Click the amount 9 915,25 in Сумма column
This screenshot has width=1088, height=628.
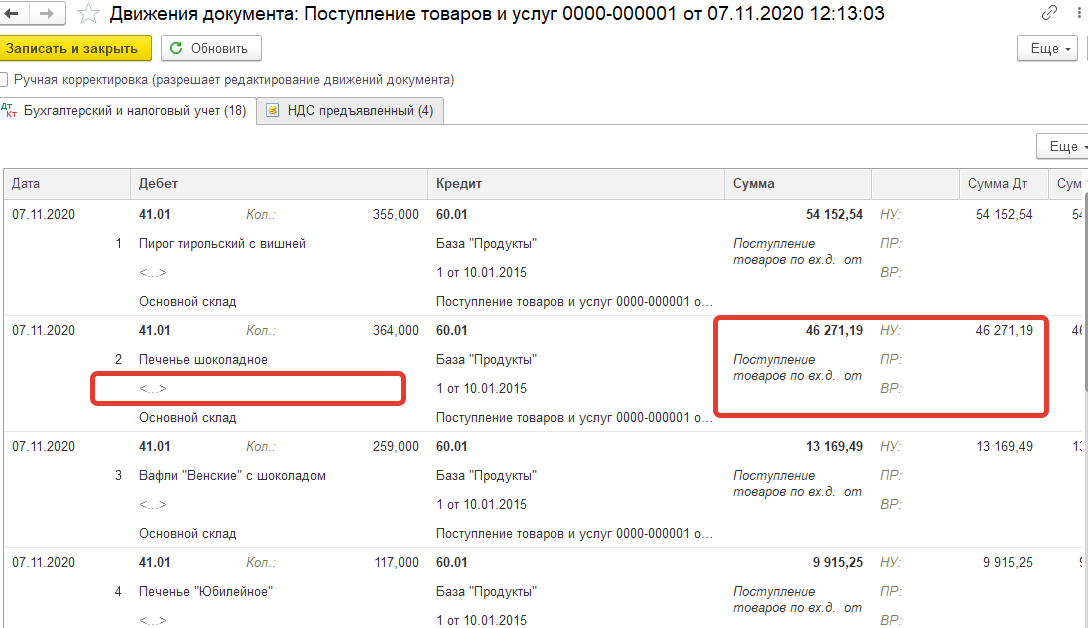coord(838,562)
